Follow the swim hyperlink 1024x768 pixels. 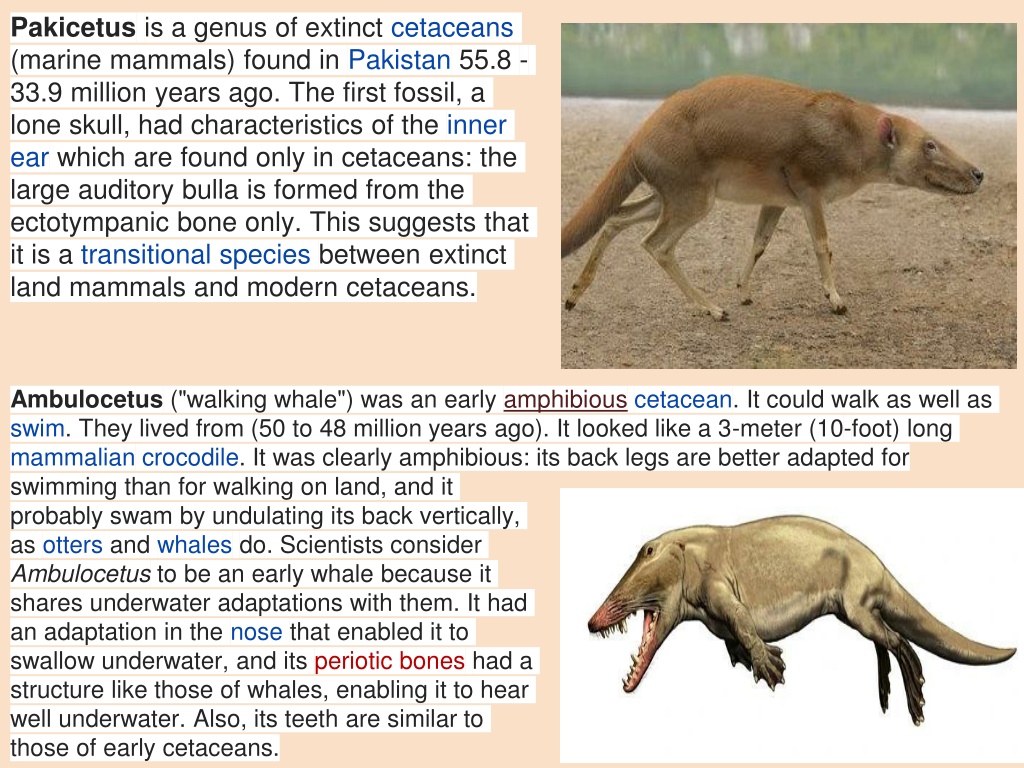coord(37,429)
